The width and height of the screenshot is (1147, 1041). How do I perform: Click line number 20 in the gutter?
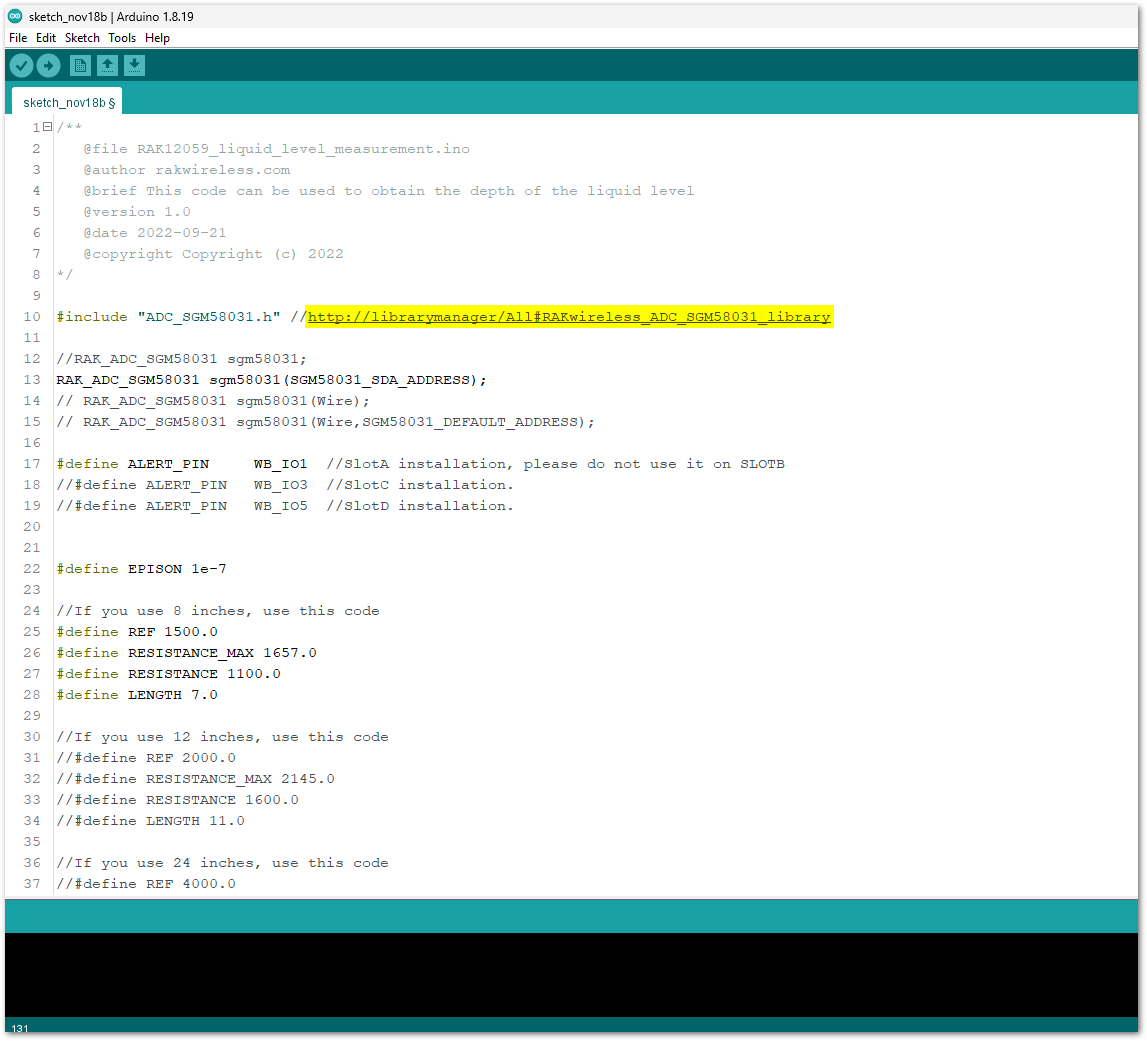(32, 527)
